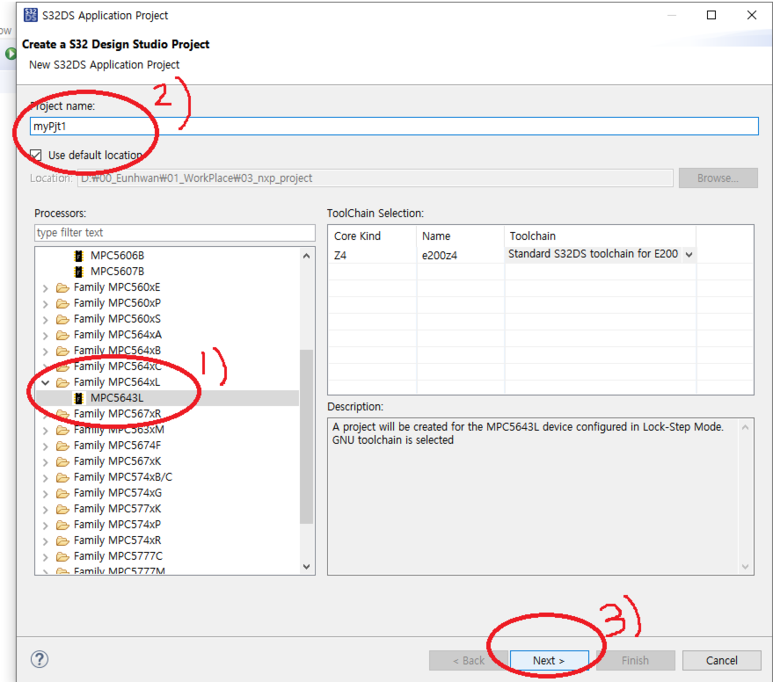Click the Family MPC560xS folder icon
The width and height of the screenshot is (773, 682).
[62, 319]
